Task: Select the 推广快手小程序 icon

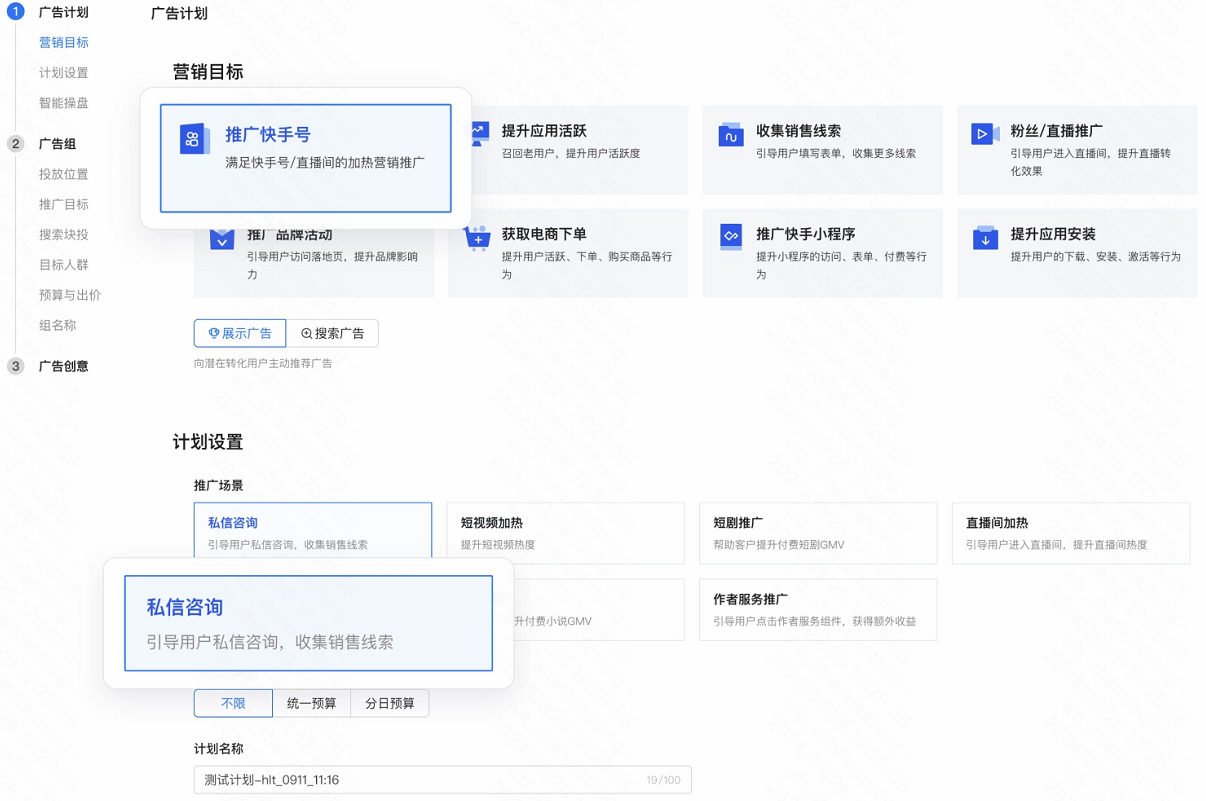Action: (729, 238)
